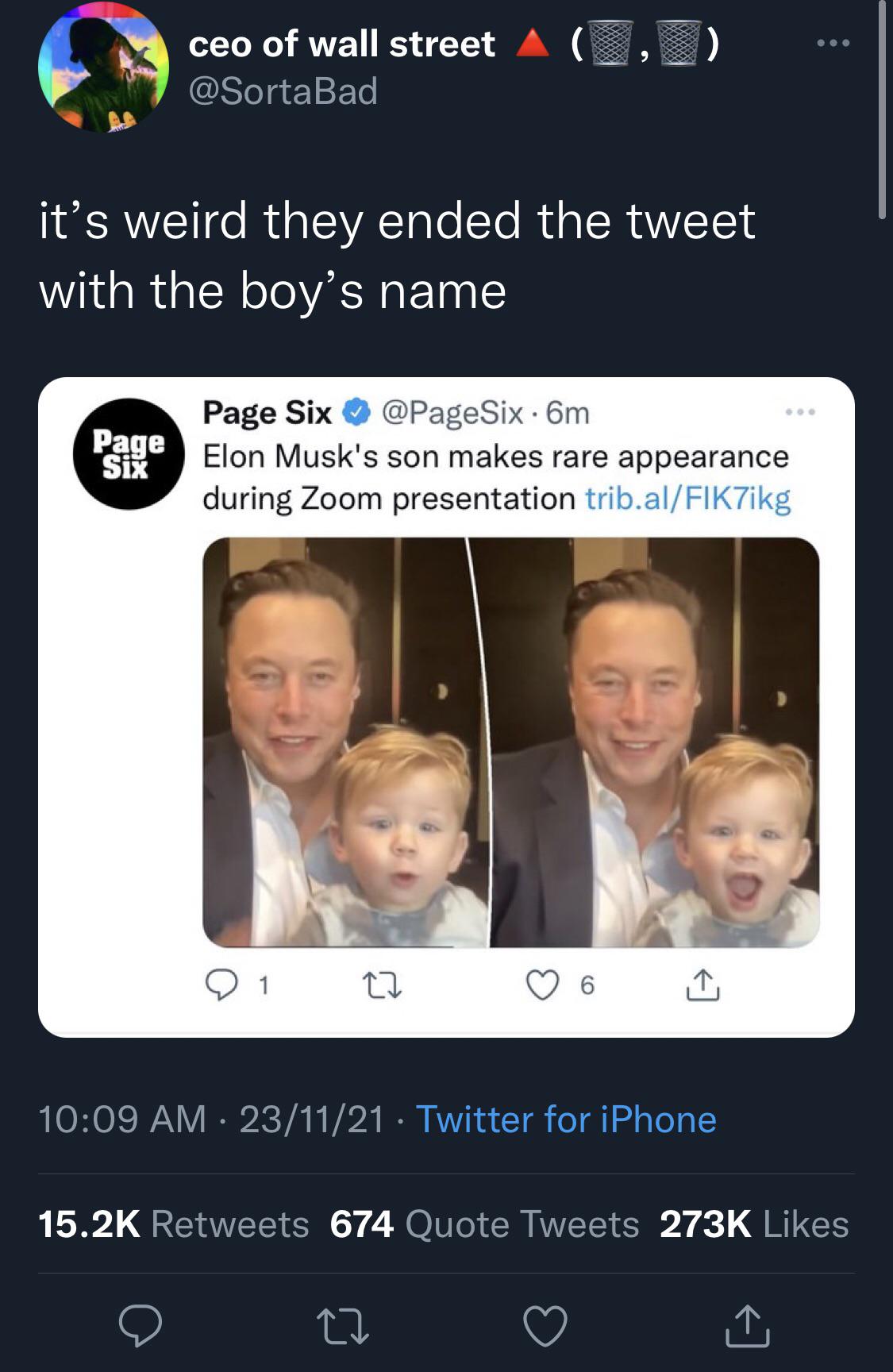View the 674 Quote Tweets list
This screenshot has height=1372, width=893.
484,1224
